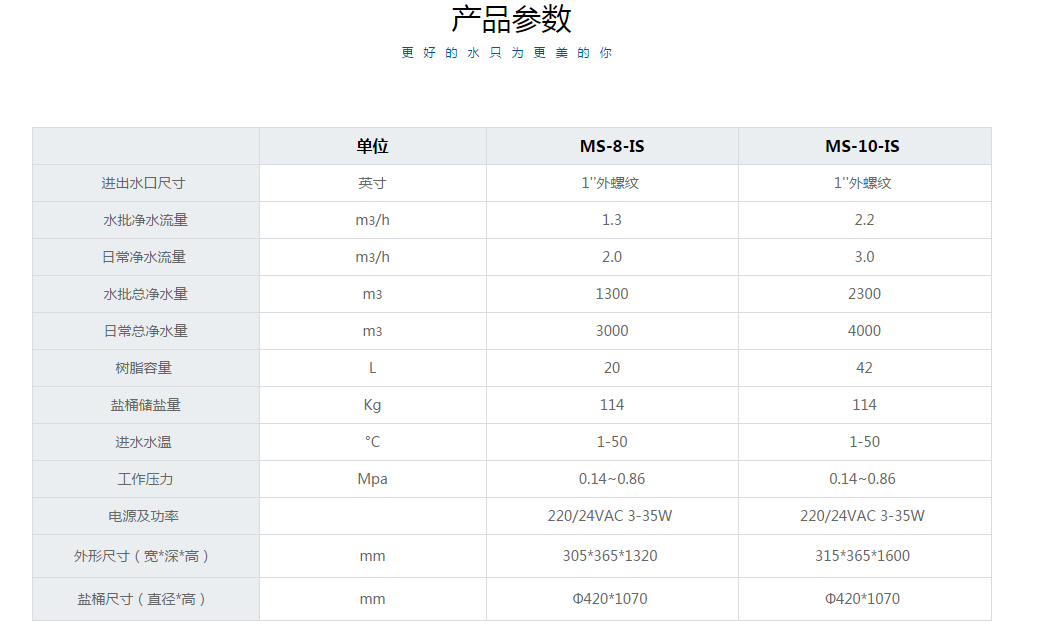Click the subtitle 更好的水只为更美的你
1043x629 pixels.
click(506, 53)
